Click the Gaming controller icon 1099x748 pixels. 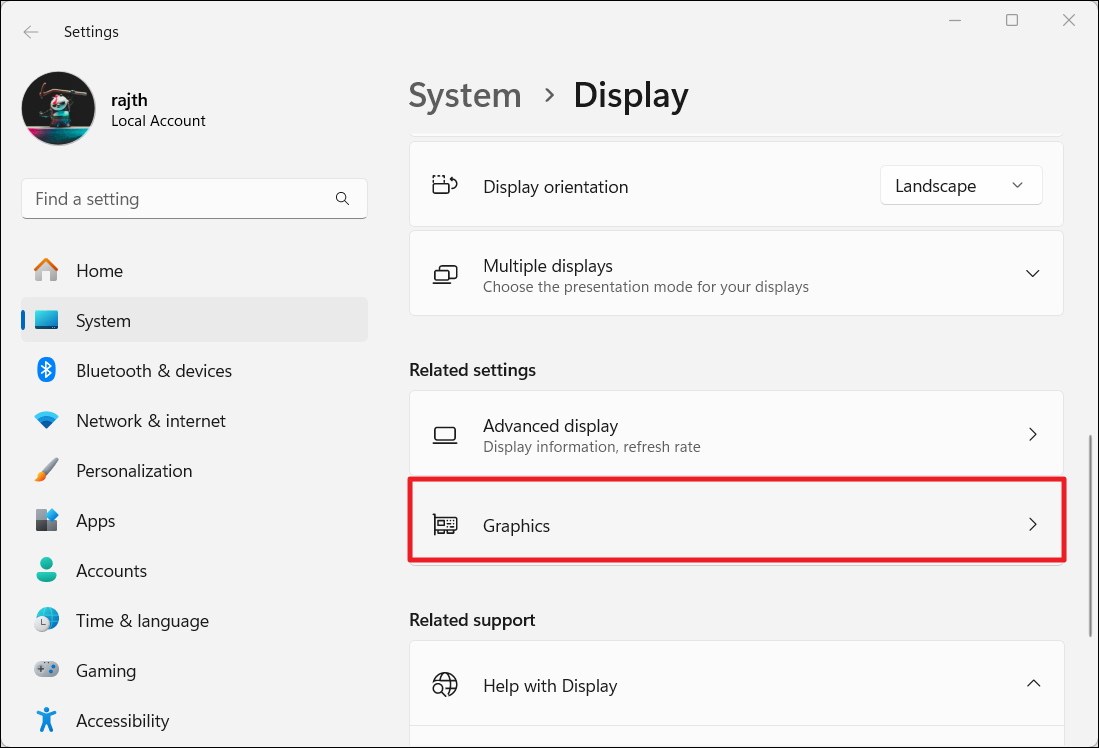46,671
